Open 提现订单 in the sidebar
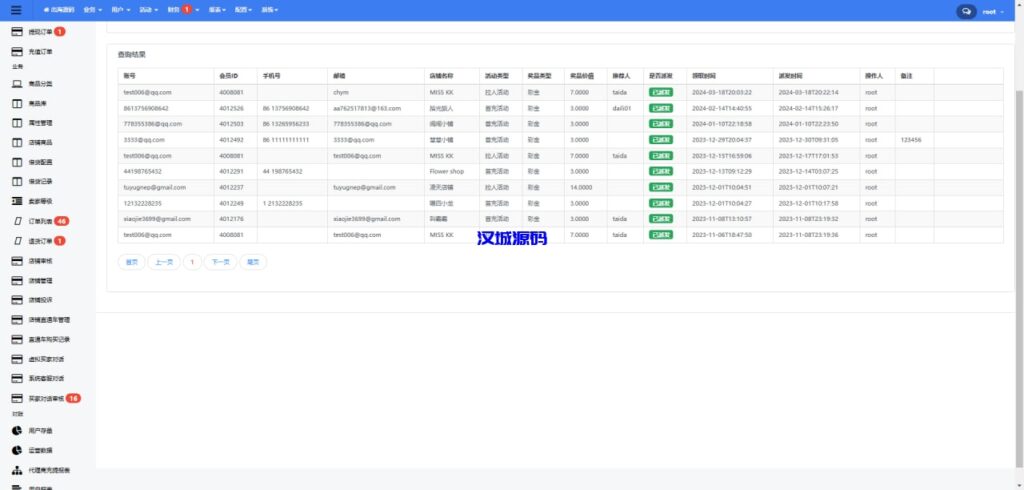Viewport: 1024px width, 490px height. click(x=40, y=32)
